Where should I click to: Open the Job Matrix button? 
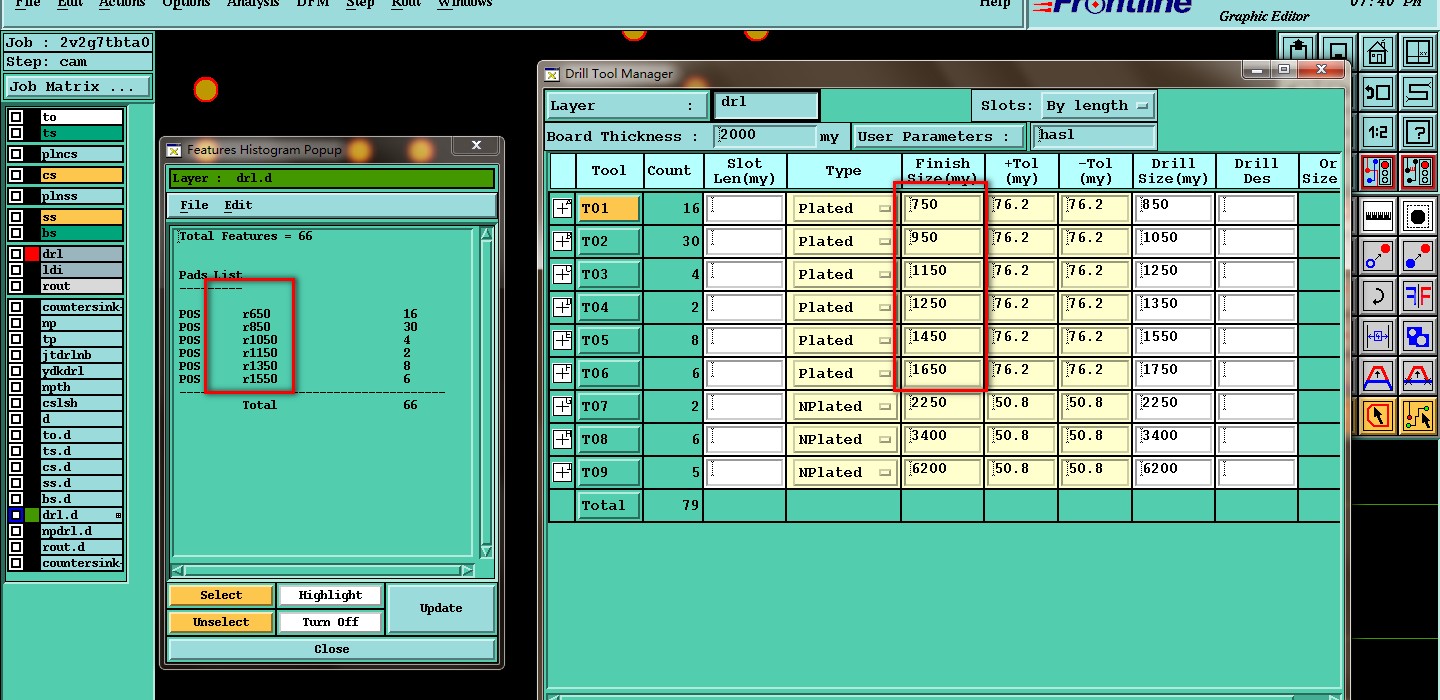click(78, 87)
